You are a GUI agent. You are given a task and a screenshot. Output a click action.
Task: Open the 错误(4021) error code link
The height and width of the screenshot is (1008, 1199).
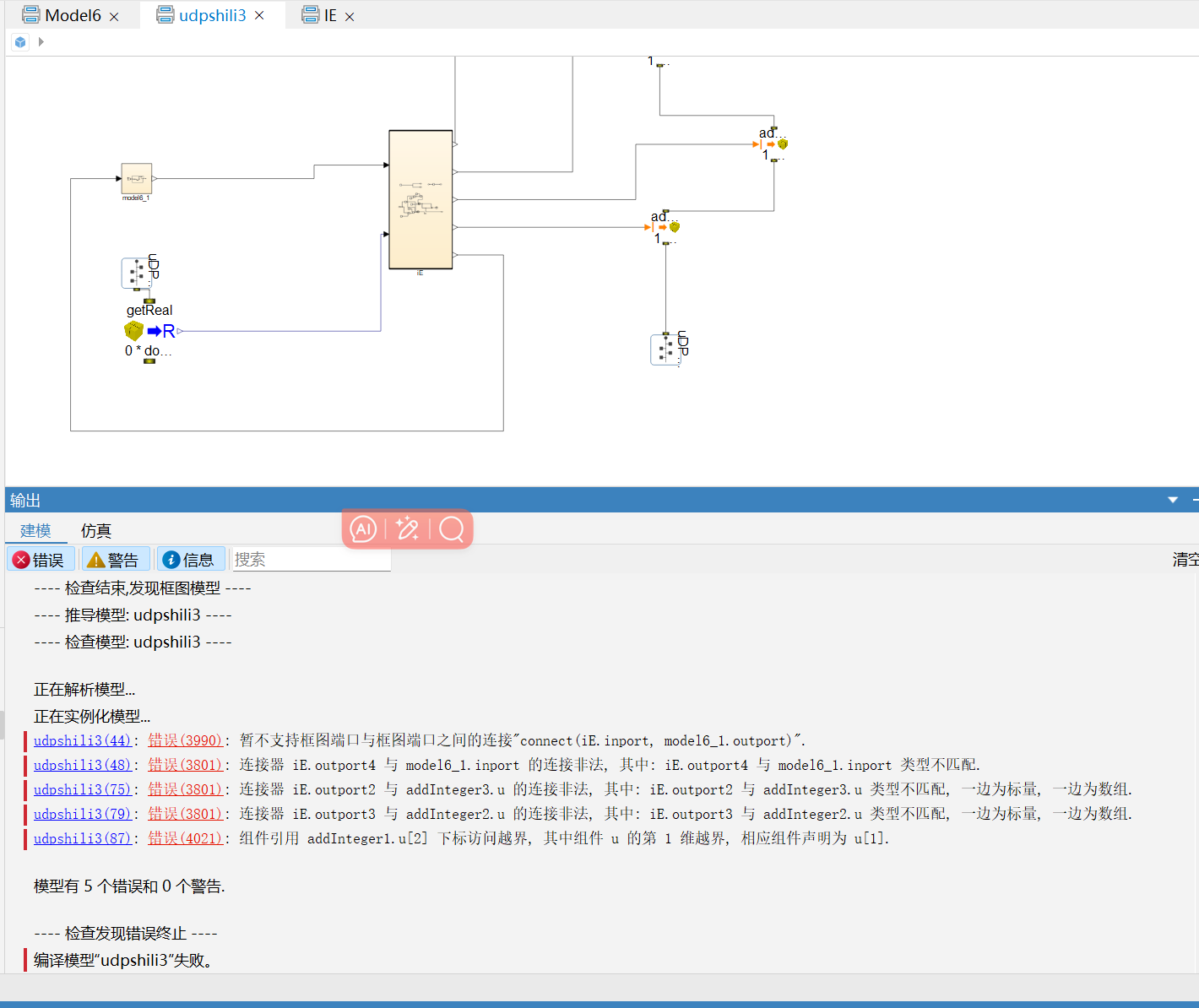(186, 838)
